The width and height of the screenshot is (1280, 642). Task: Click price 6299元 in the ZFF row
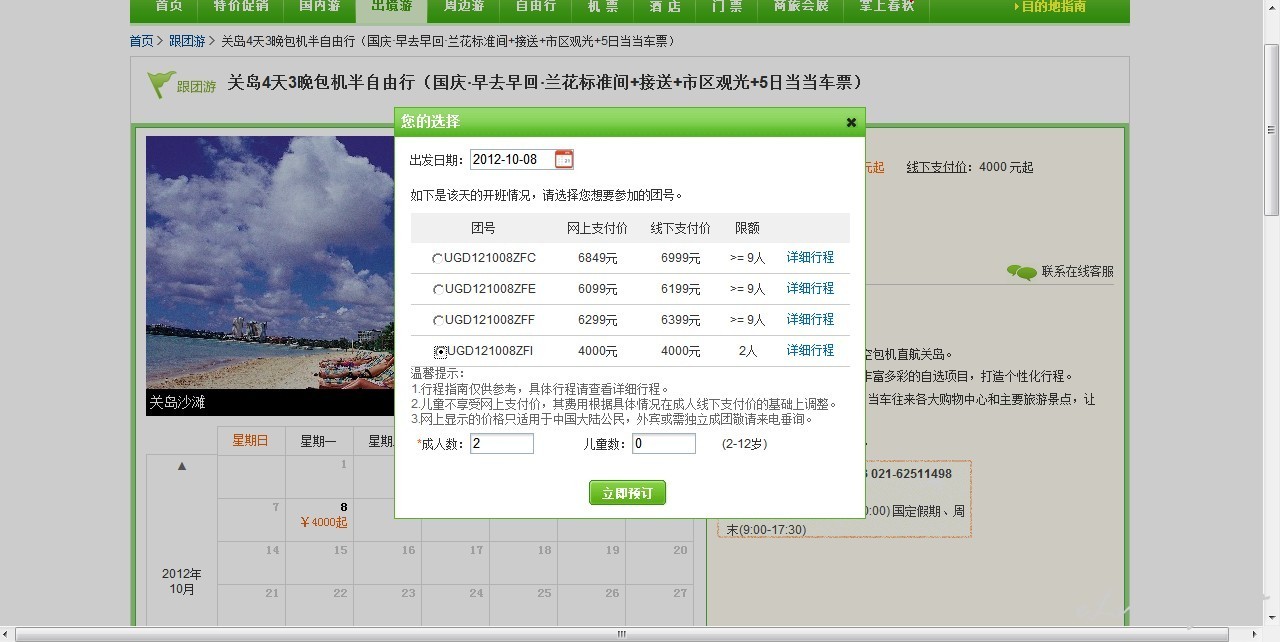[597, 320]
